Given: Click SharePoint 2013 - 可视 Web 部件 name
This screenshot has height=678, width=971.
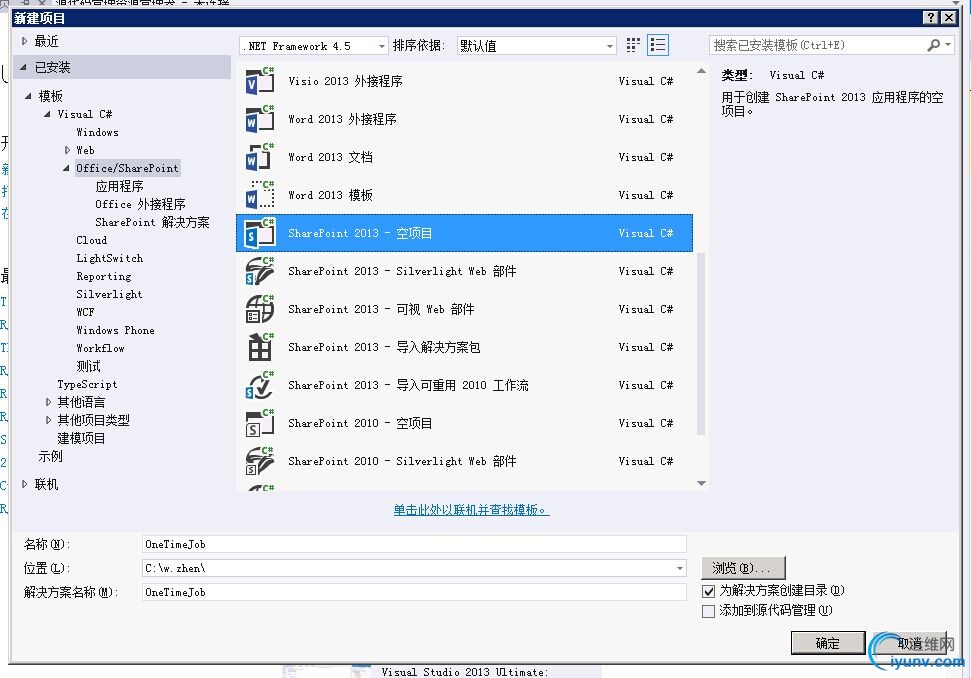Looking at the screenshot, I should point(381,309).
